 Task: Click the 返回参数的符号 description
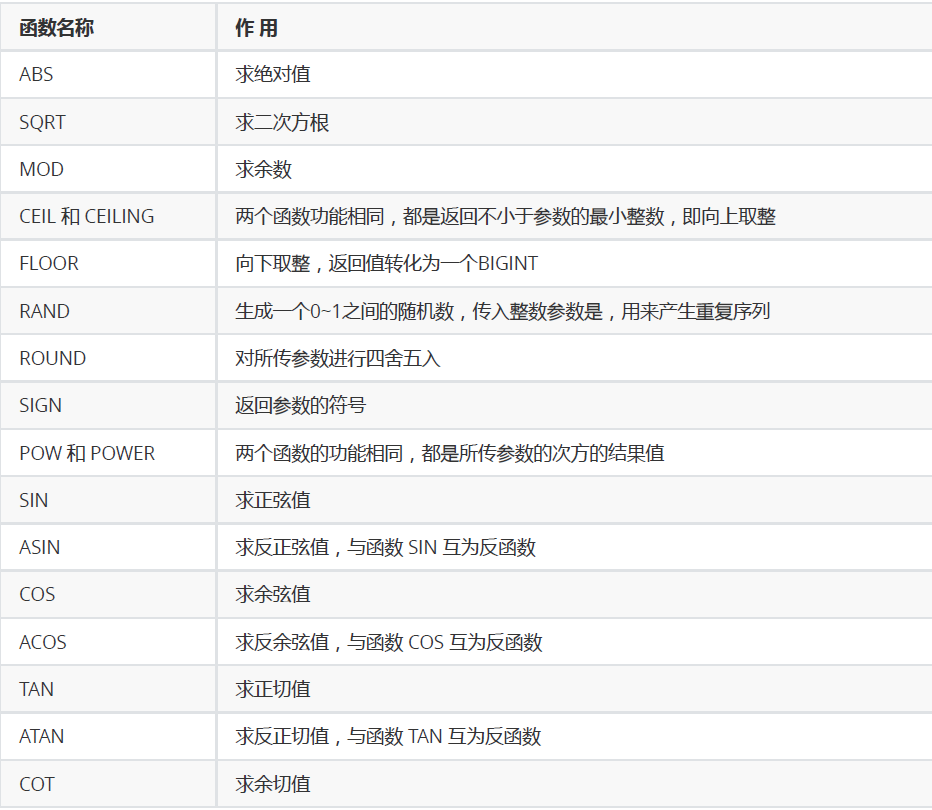click(x=300, y=405)
